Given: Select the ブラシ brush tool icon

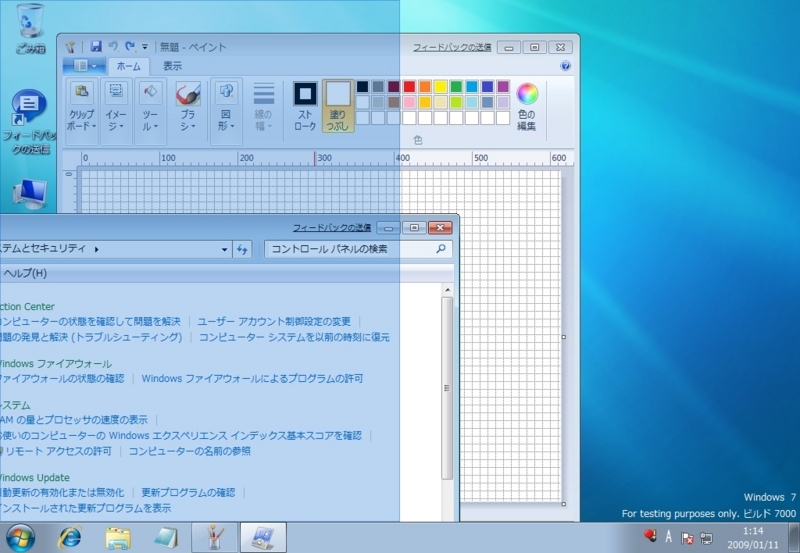Looking at the screenshot, I should pos(188,94).
